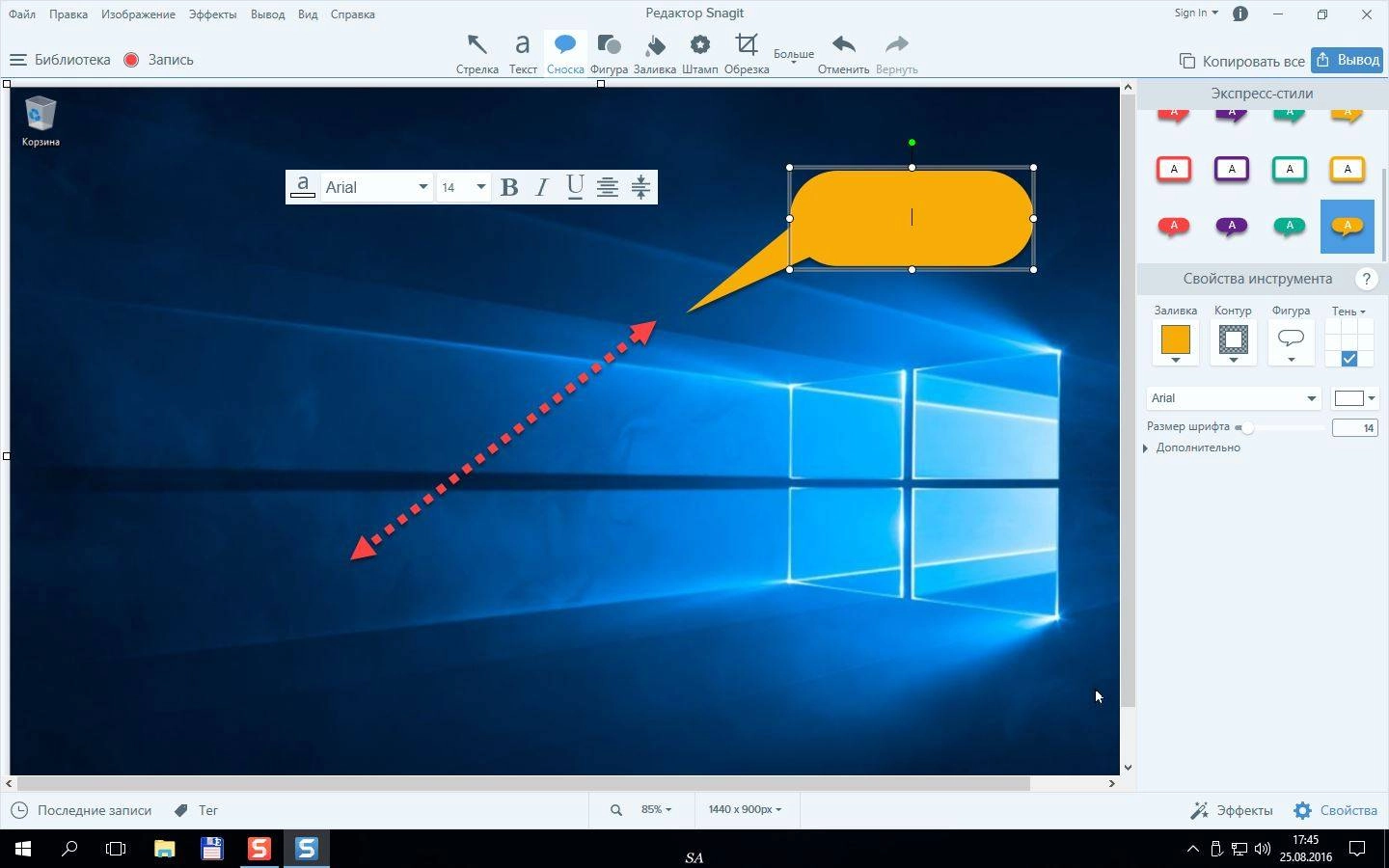Open the Файл menu
1389x868 pixels.
[22, 14]
